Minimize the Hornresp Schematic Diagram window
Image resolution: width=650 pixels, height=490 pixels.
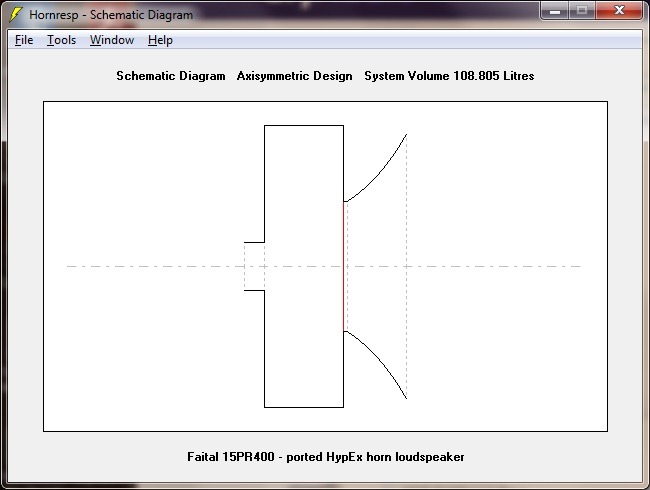click(x=555, y=10)
